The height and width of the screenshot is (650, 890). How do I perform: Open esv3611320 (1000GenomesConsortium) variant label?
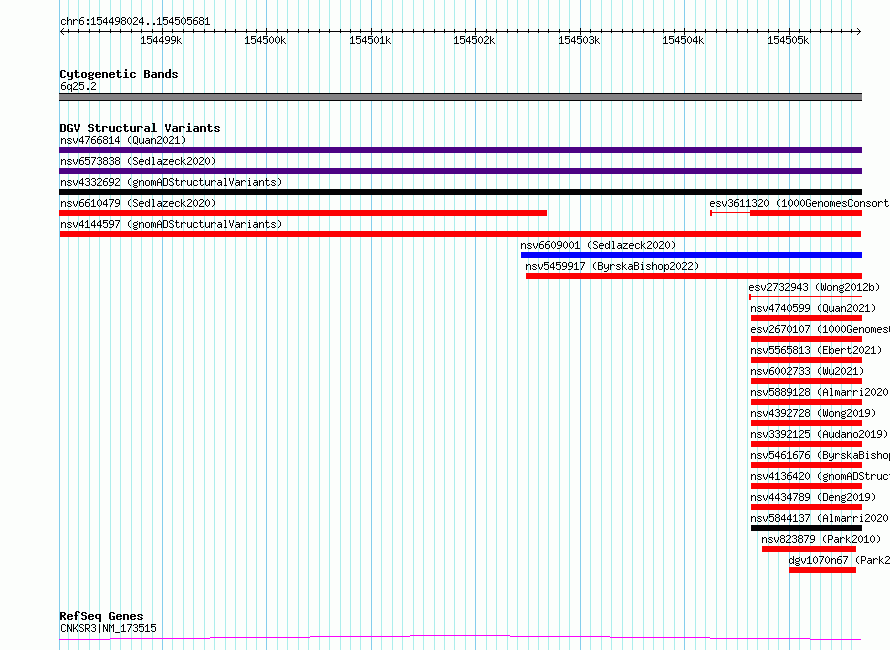[799, 203]
